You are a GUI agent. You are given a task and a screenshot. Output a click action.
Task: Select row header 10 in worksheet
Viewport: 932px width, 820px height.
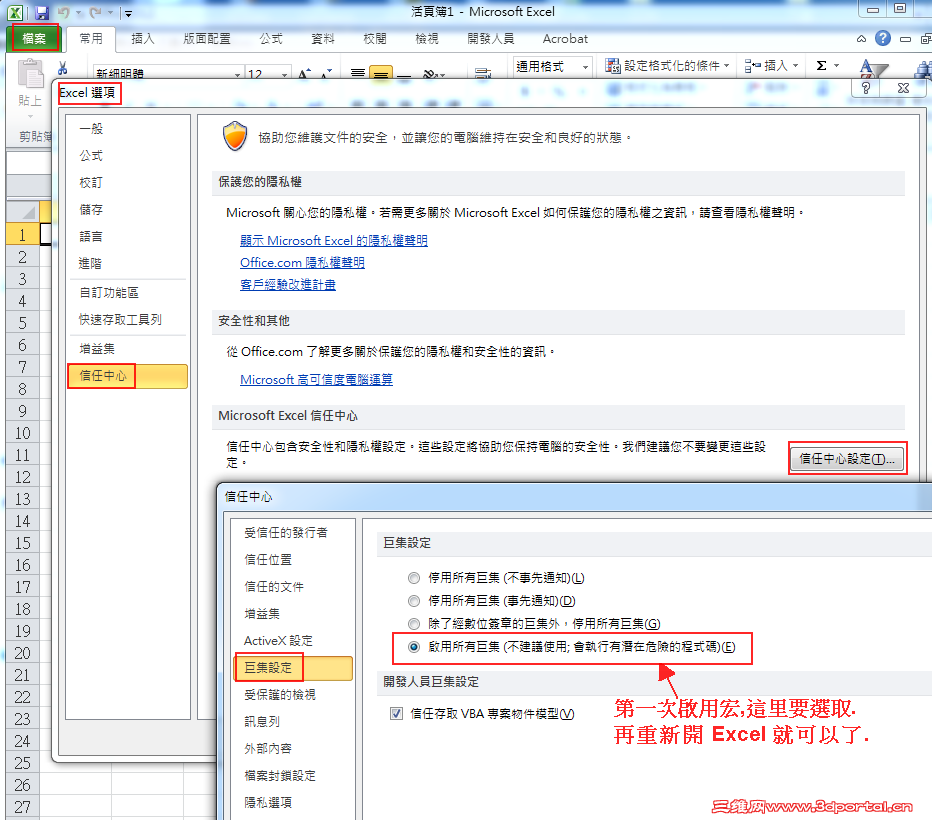(23, 433)
